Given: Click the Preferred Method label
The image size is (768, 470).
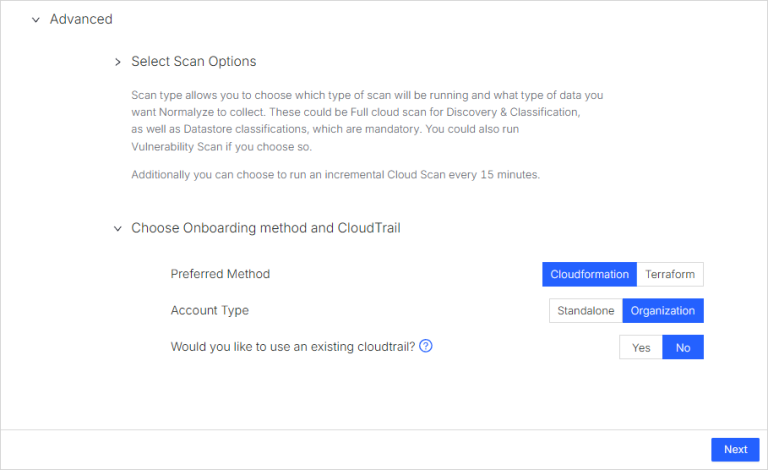Looking at the screenshot, I should pos(220,274).
